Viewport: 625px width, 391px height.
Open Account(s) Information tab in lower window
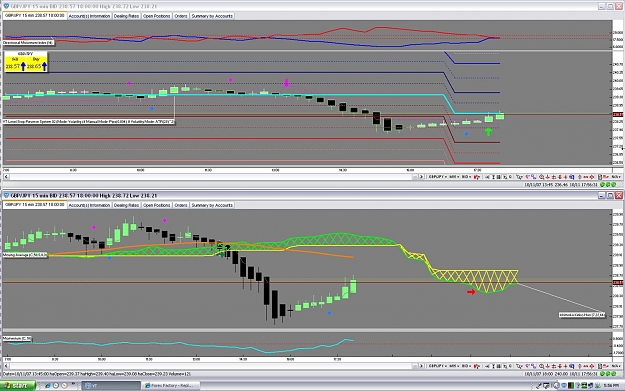89,205
